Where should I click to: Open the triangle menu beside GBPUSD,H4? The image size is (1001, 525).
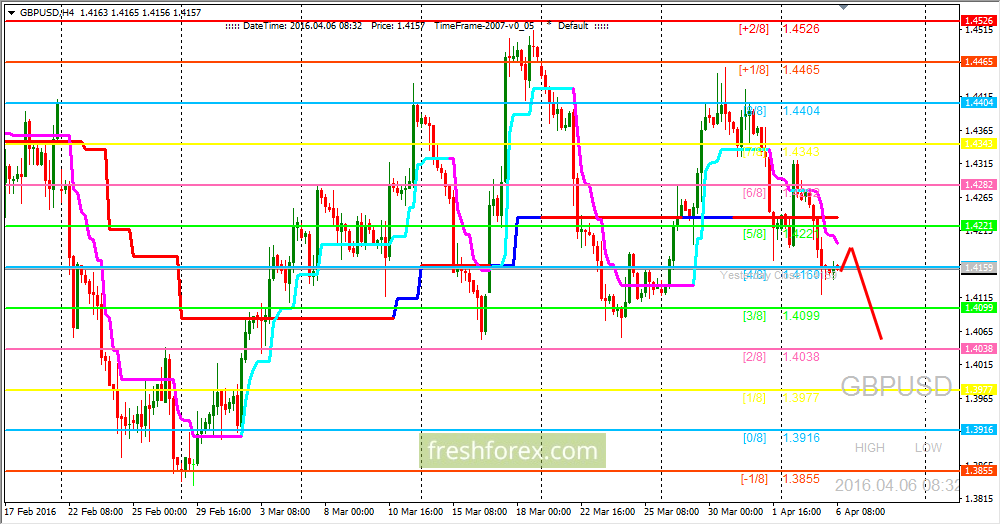11,13
